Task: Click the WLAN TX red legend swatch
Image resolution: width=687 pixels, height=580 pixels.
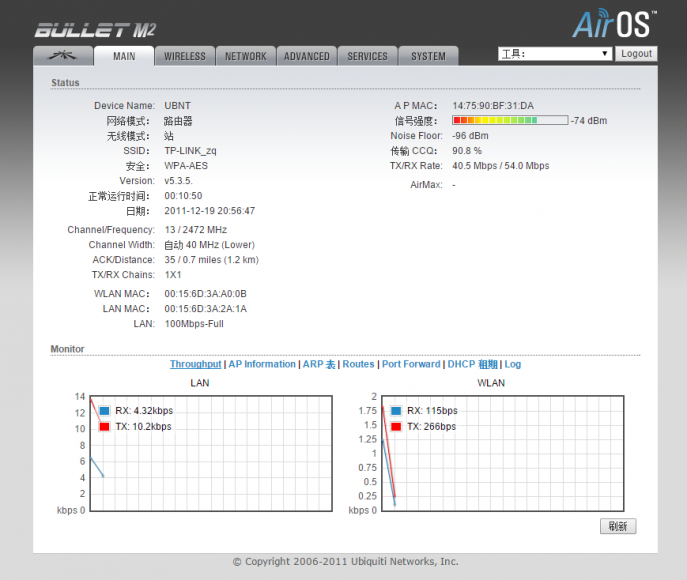Action: point(396,426)
